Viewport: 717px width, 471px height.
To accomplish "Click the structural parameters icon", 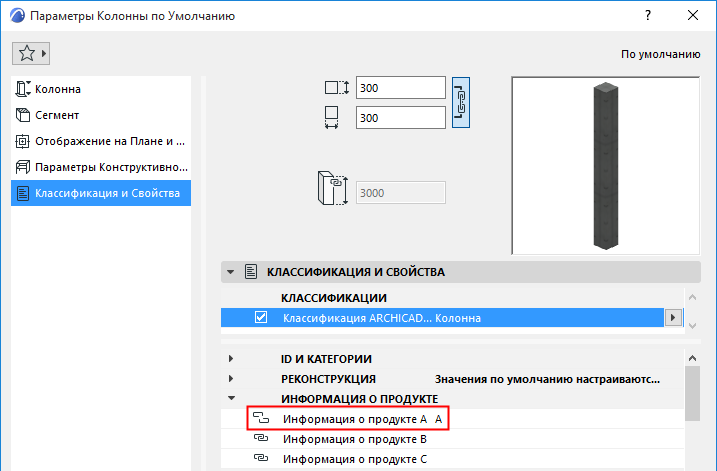I will (x=23, y=167).
